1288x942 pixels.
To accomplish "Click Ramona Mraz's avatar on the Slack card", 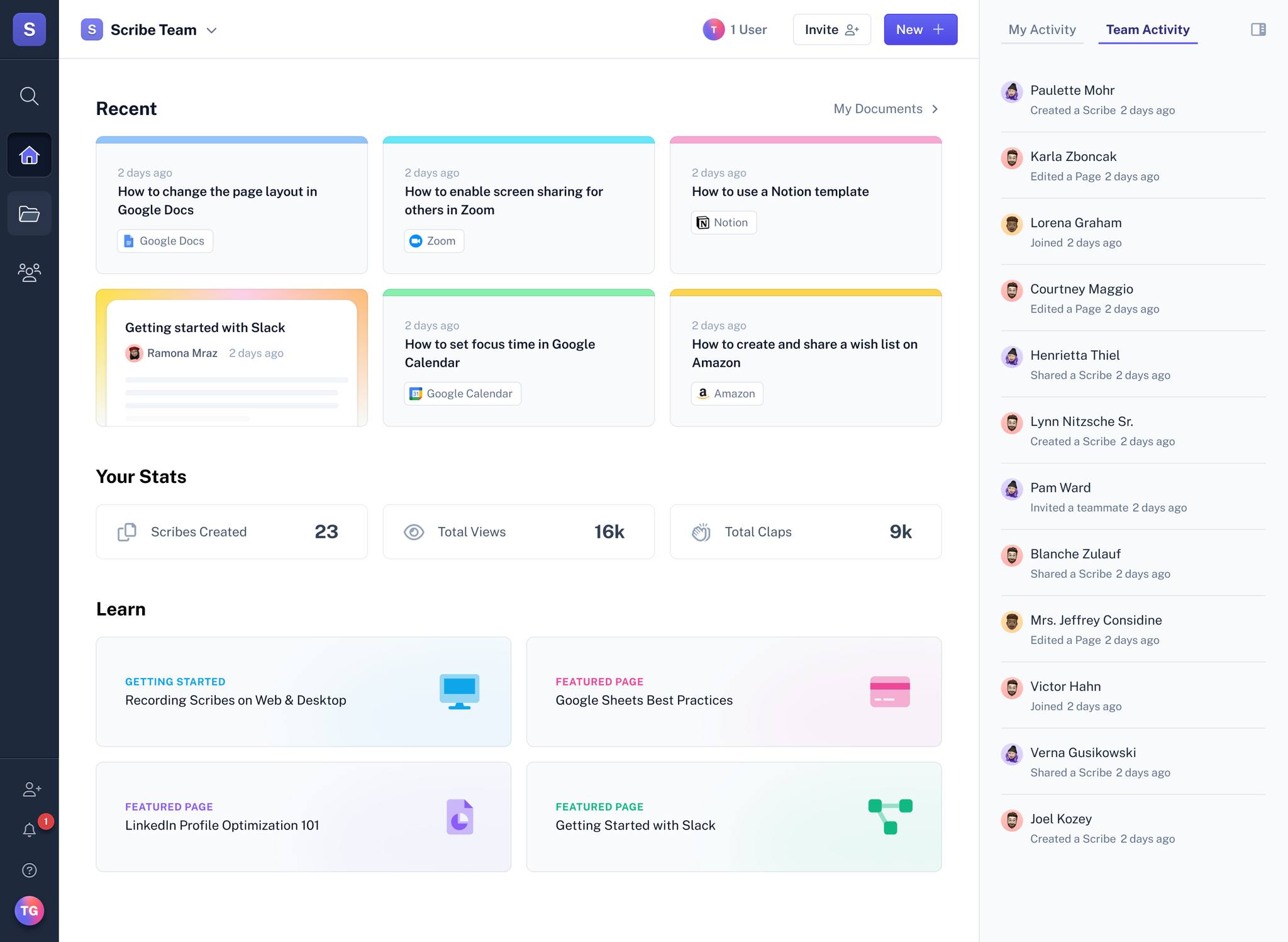I will [x=134, y=353].
